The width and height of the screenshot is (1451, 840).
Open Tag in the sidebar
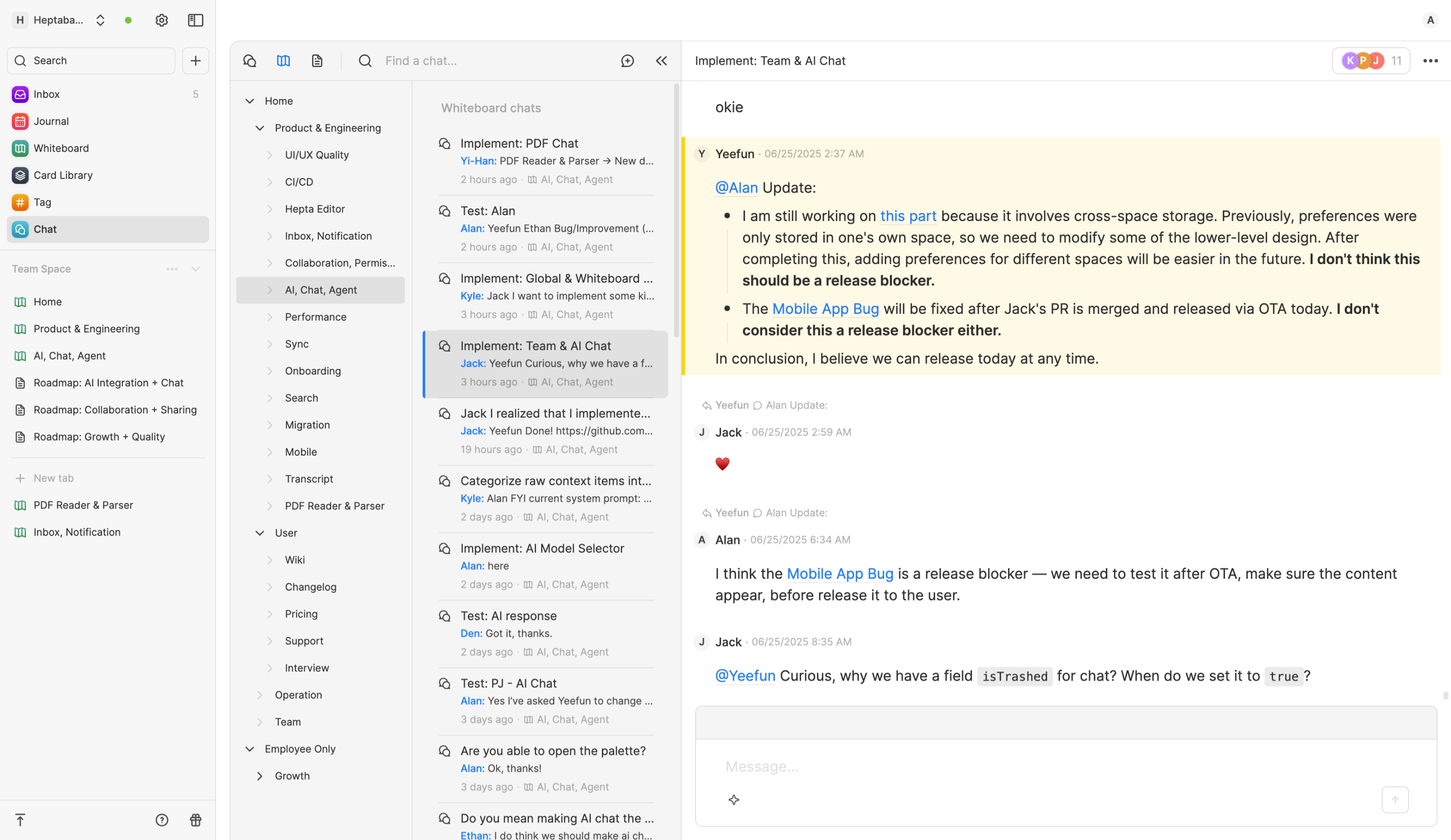tap(108, 202)
